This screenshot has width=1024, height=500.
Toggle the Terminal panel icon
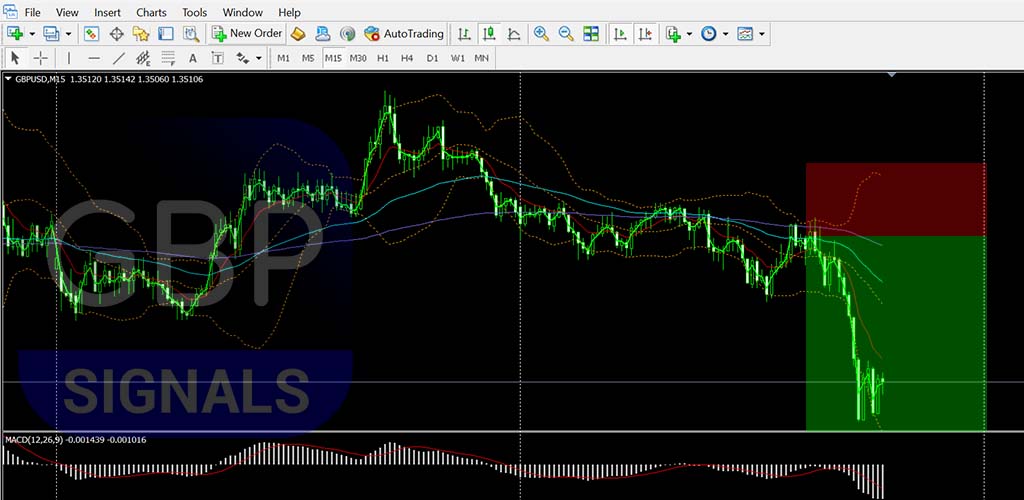pyautogui.click(x=166, y=33)
